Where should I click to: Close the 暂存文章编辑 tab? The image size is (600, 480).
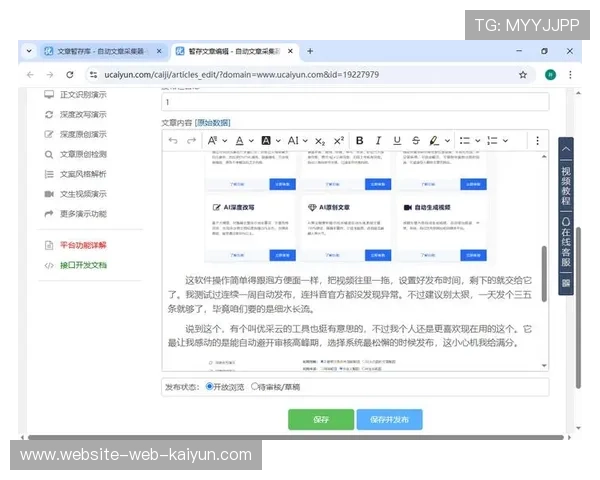coord(290,51)
